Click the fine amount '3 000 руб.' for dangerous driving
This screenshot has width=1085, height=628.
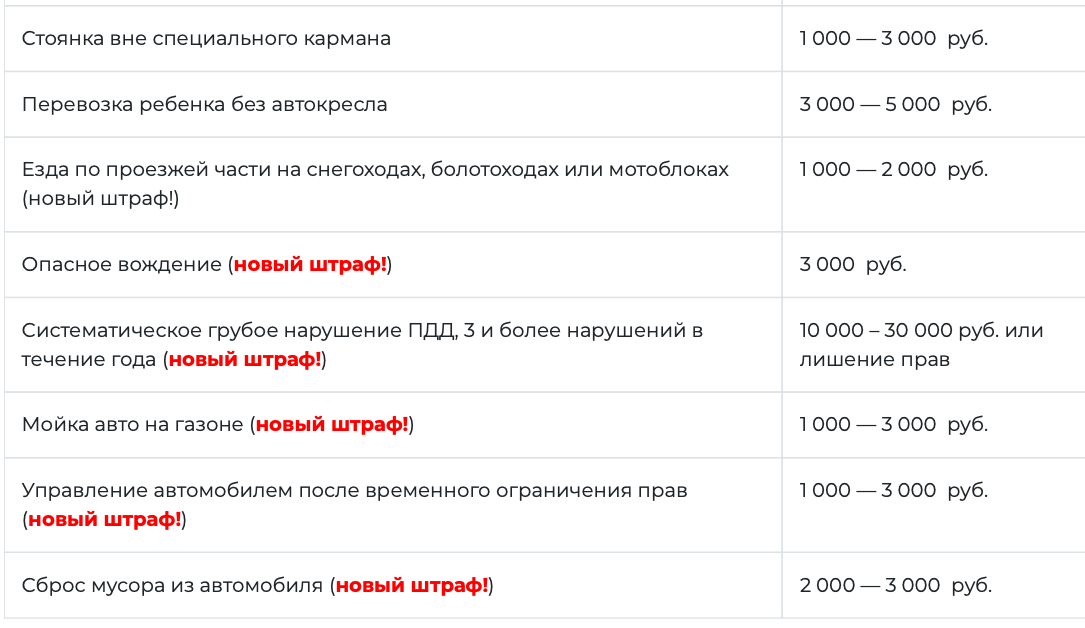click(x=852, y=264)
